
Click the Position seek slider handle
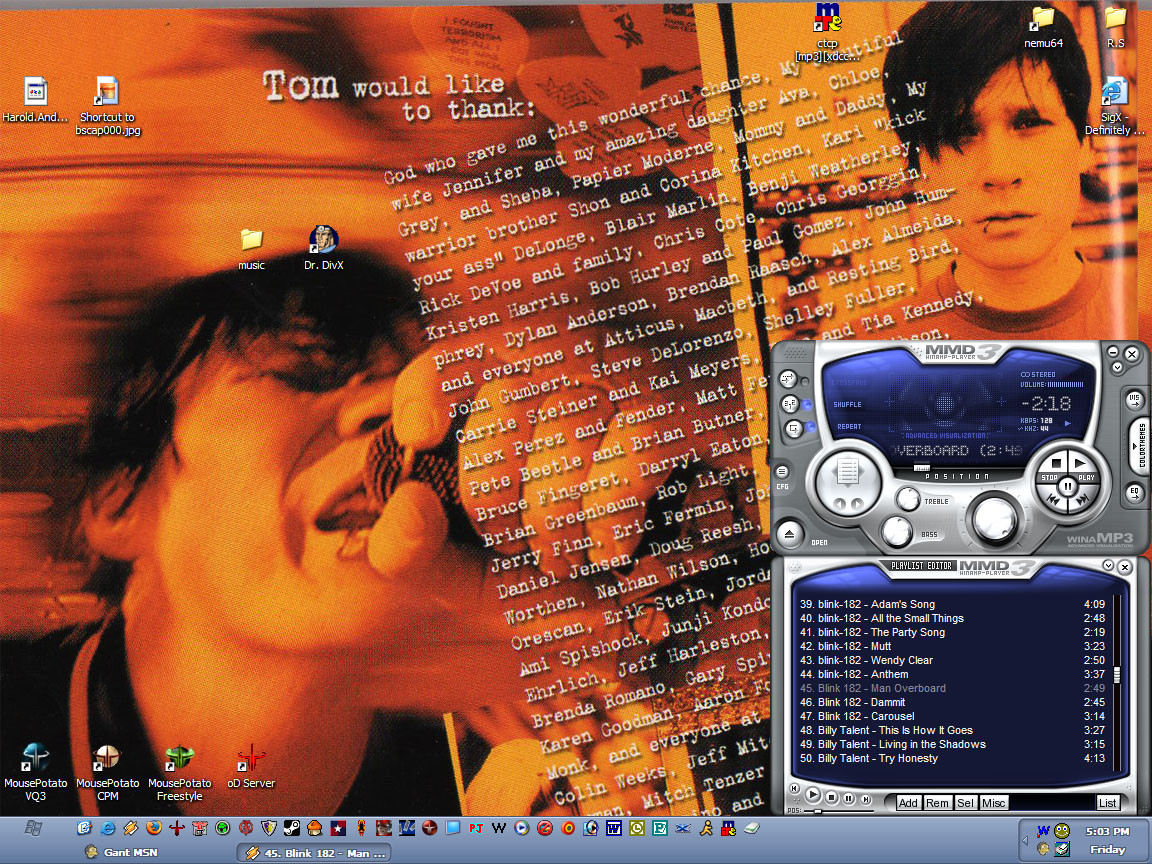921,468
